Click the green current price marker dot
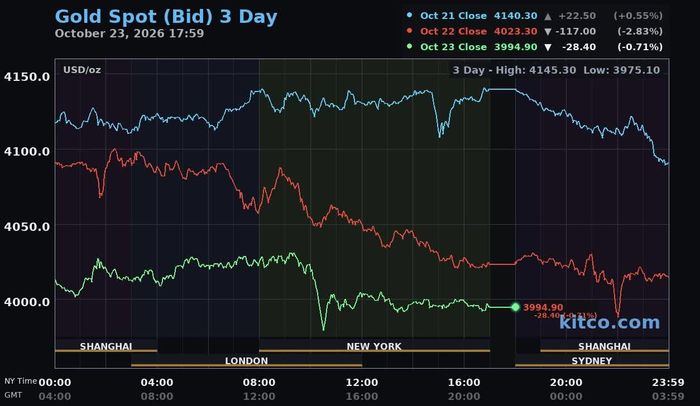700x406 pixels. [x=515, y=307]
